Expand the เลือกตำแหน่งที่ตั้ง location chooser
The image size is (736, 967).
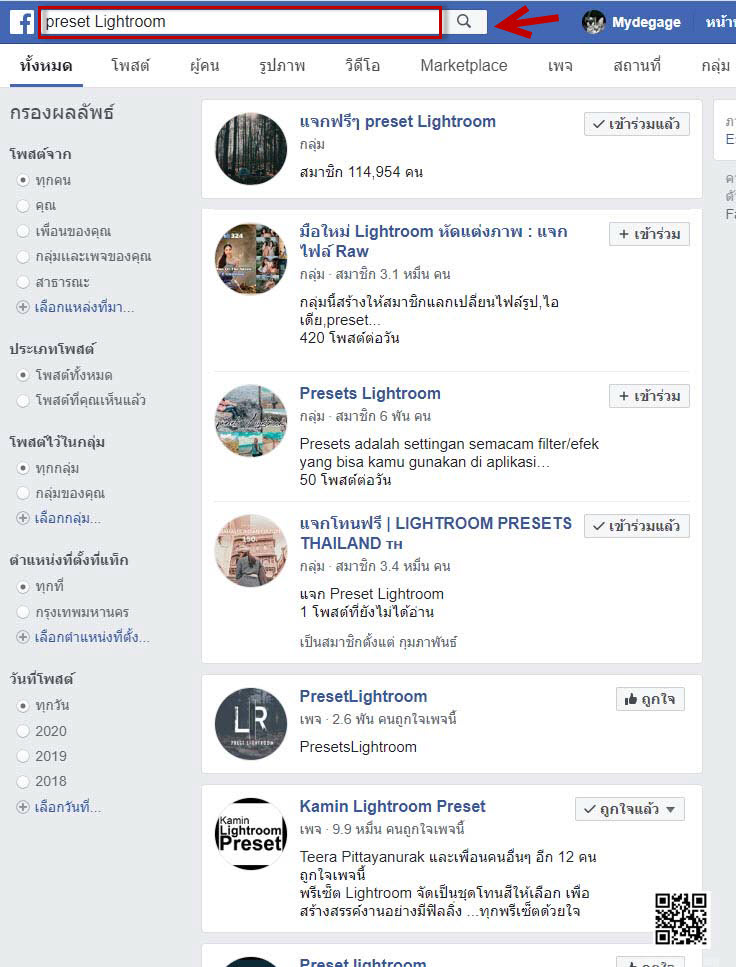click(92, 637)
